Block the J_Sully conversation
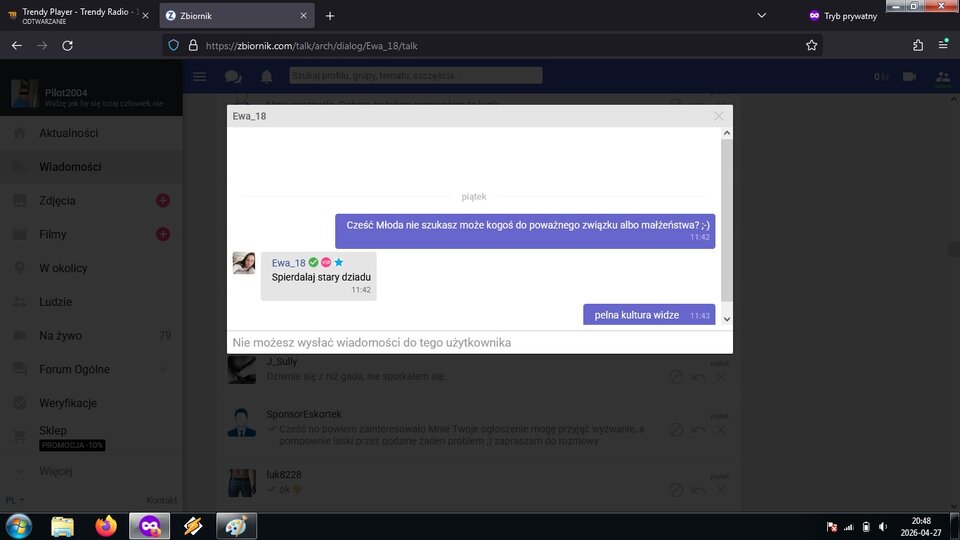The width and height of the screenshot is (960, 540). (x=677, y=376)
